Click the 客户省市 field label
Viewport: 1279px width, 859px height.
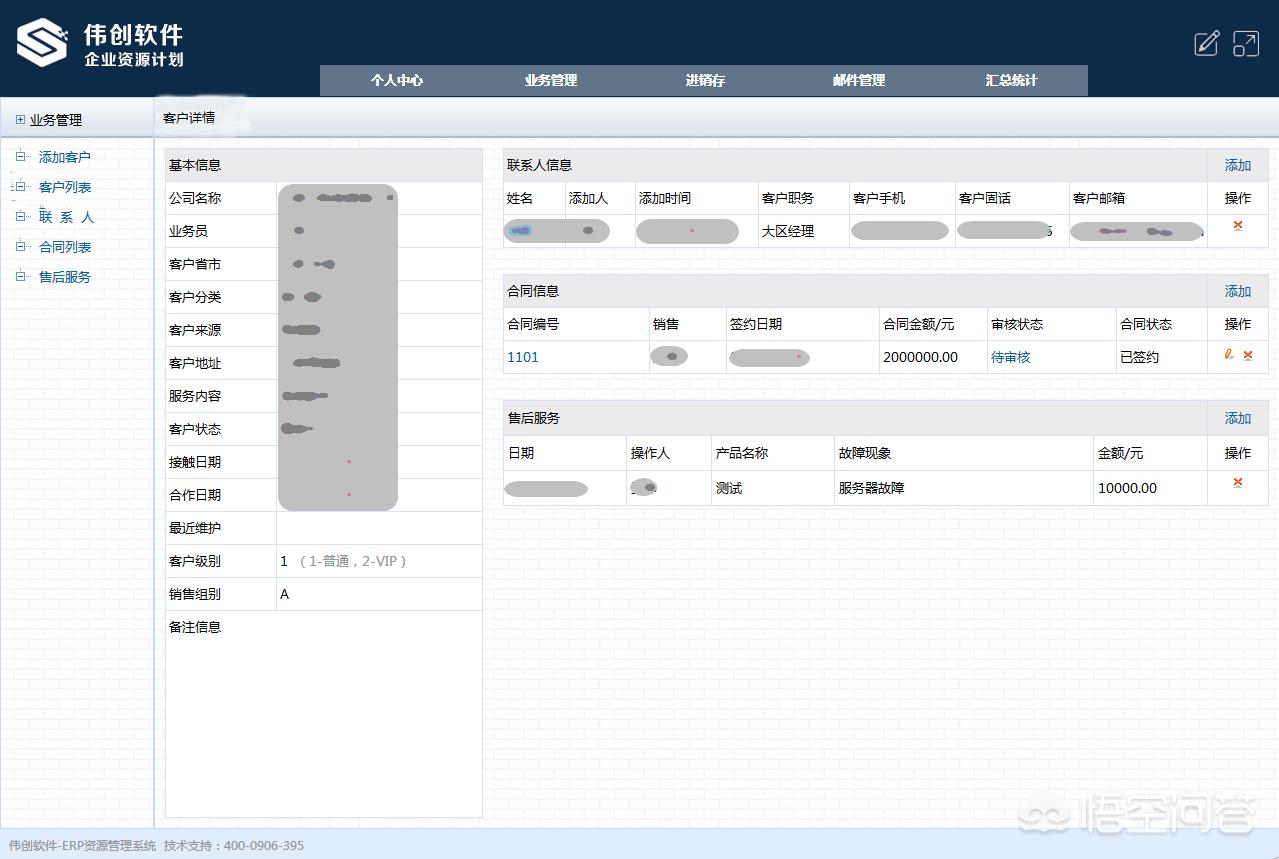(195, 264)
